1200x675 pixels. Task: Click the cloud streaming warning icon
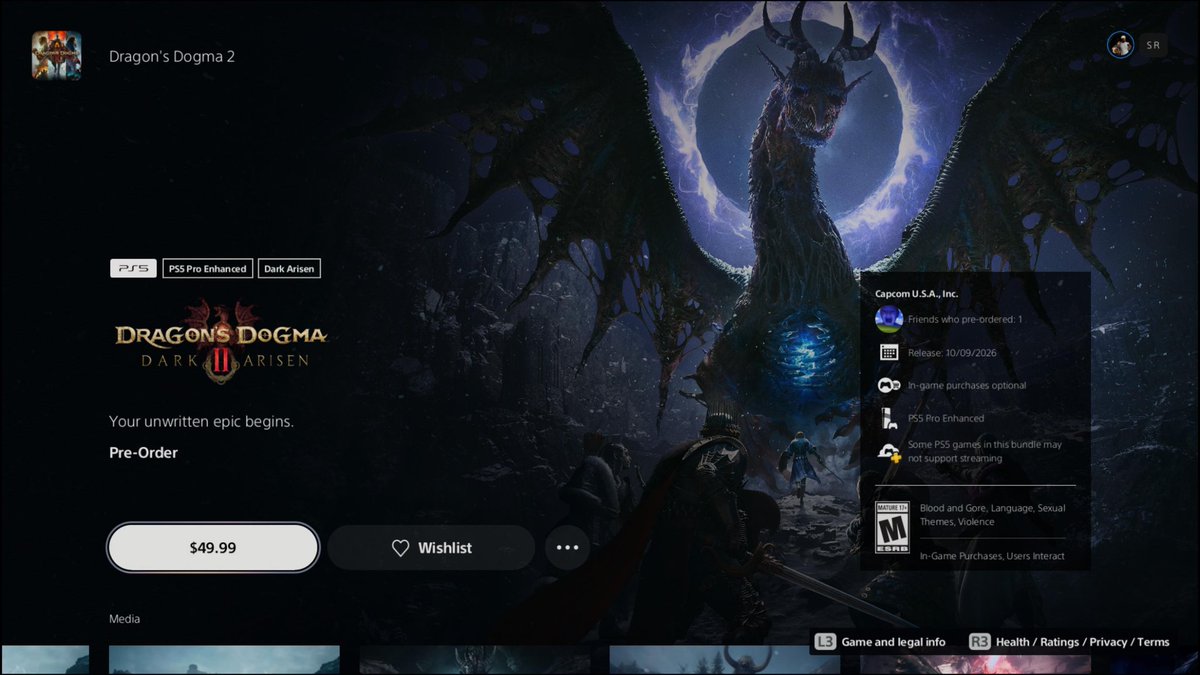(x=889, y=452)
